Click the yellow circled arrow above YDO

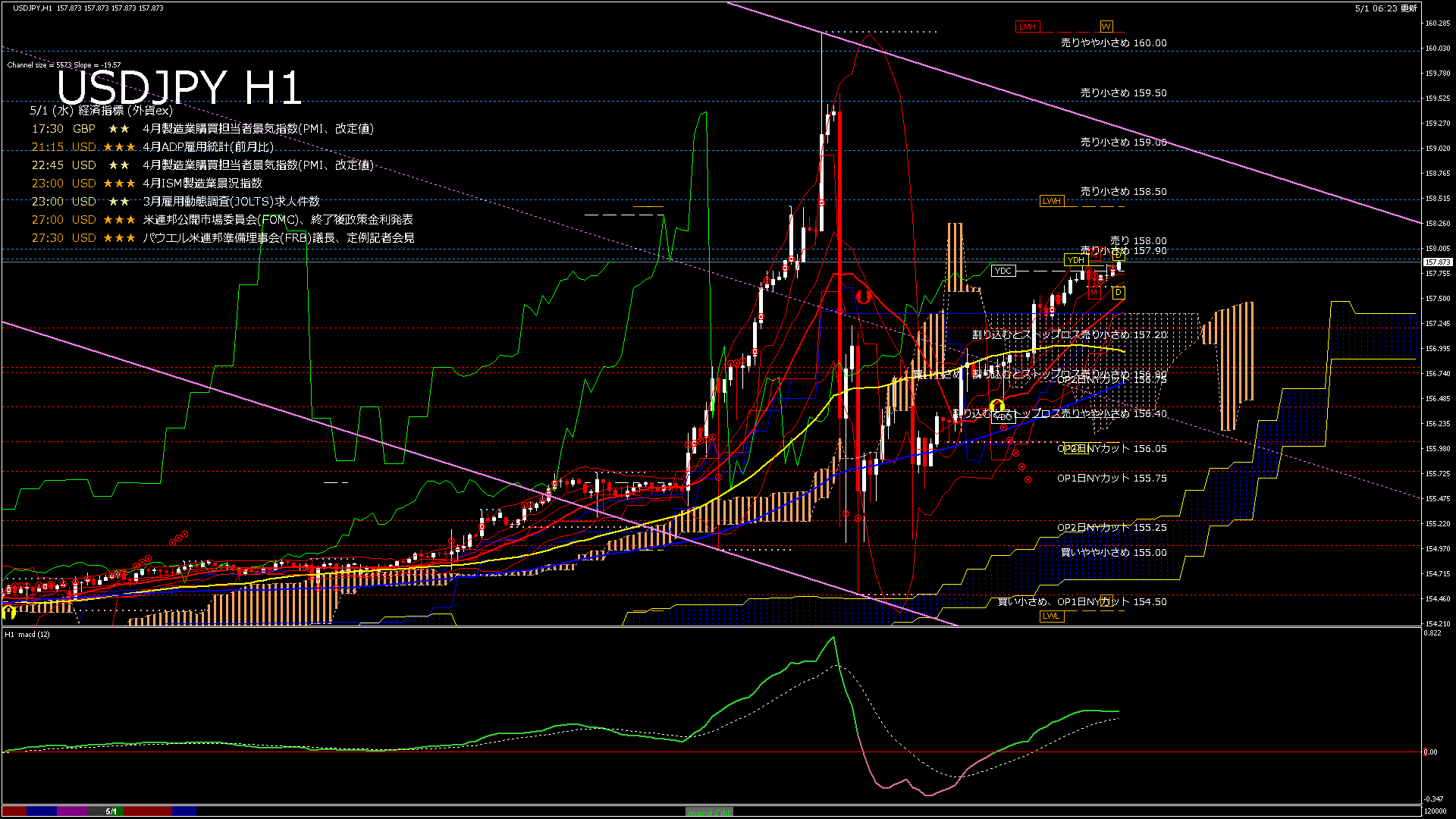pyautogui.click(x=997, y=406)
